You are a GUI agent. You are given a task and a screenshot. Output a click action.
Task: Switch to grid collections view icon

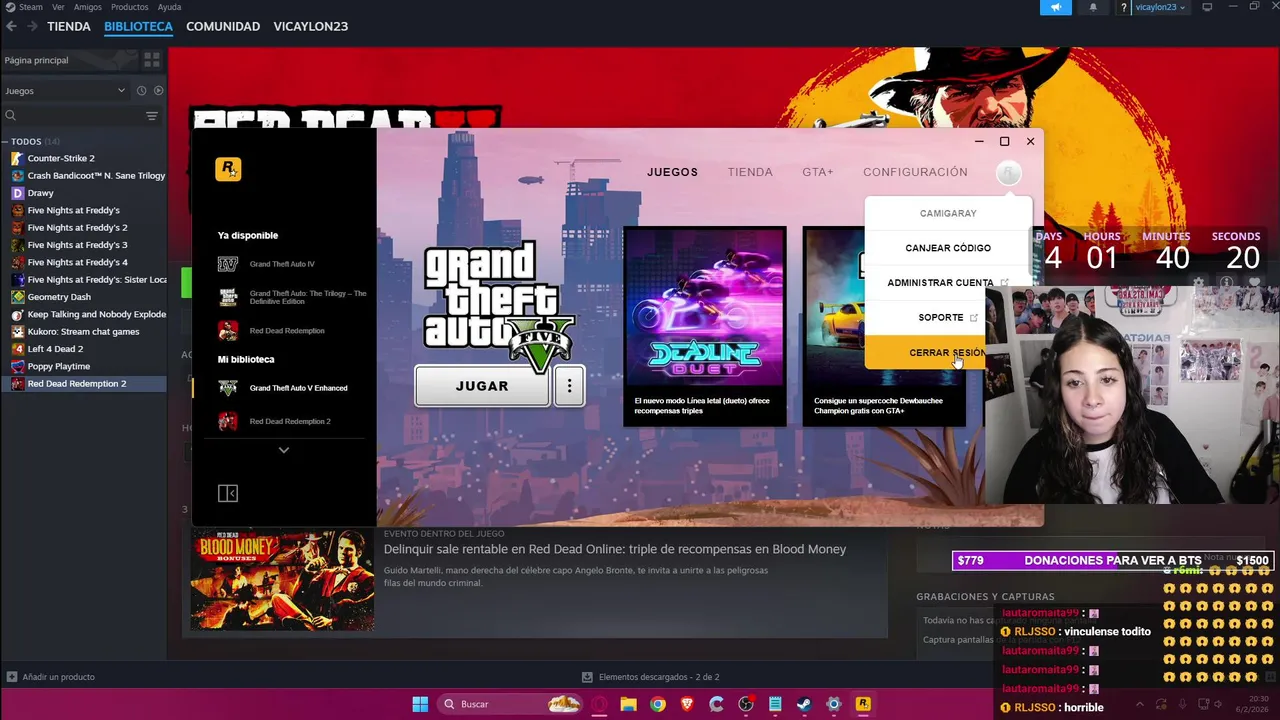152,60
